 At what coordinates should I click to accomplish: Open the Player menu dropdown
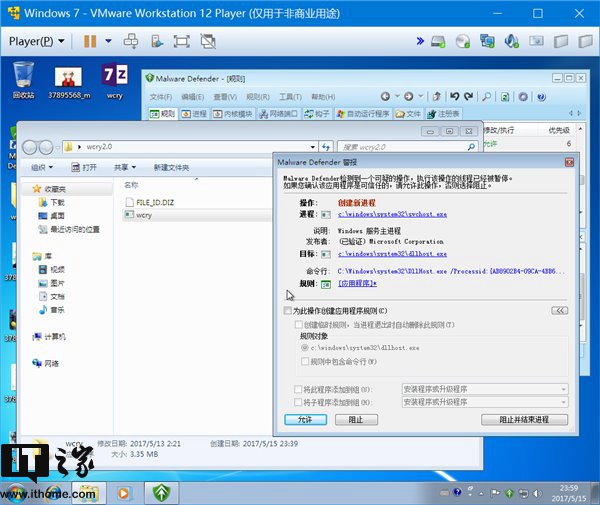click(x=36, y=41)
